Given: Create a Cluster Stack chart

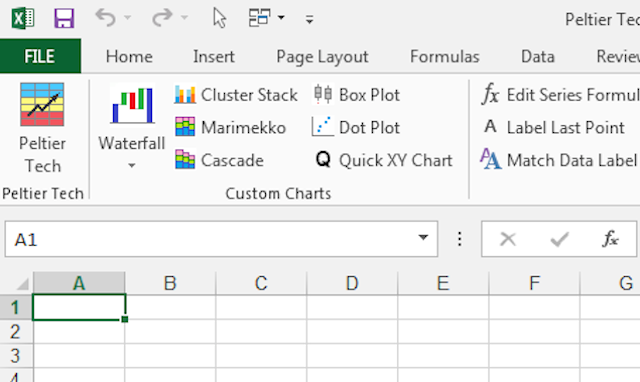Looking at the screenshot, I should pos(236,95).
